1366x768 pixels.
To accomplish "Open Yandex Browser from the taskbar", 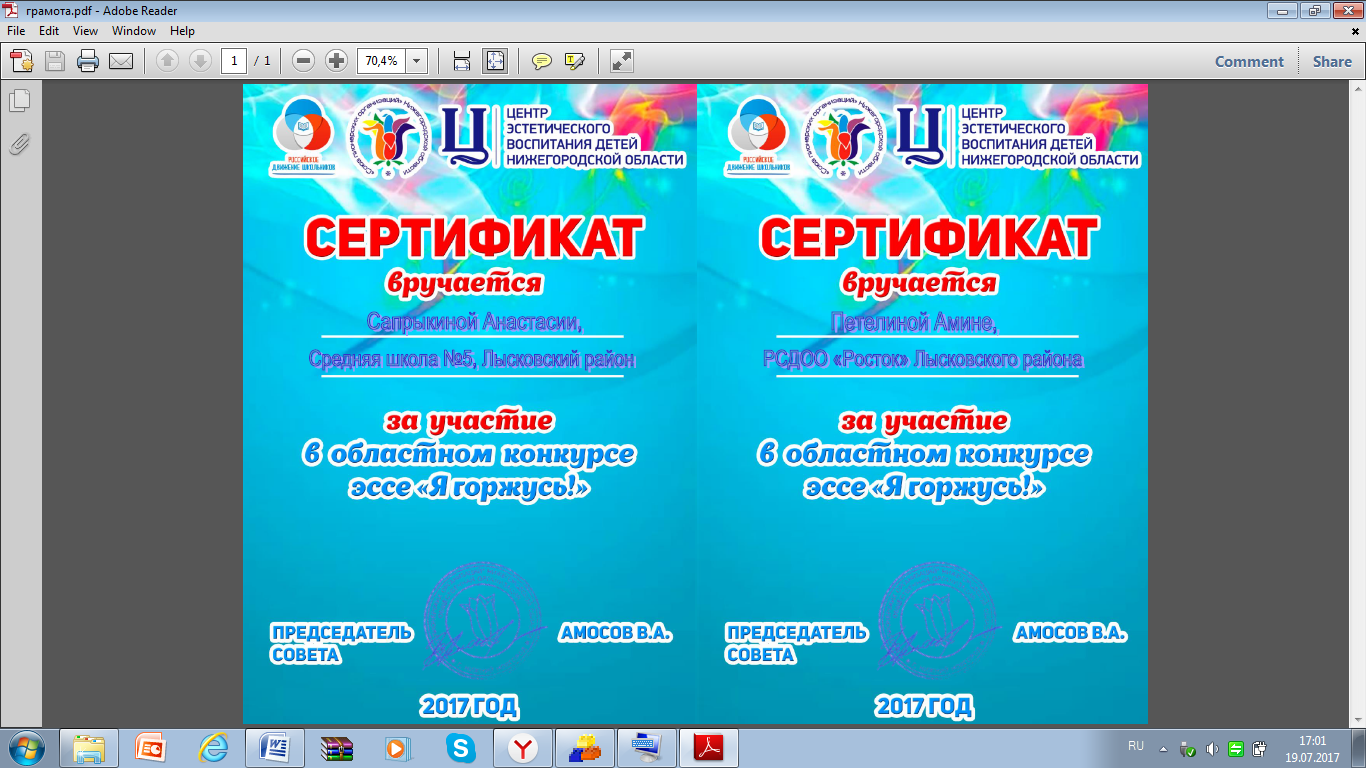I will [523, 747].
